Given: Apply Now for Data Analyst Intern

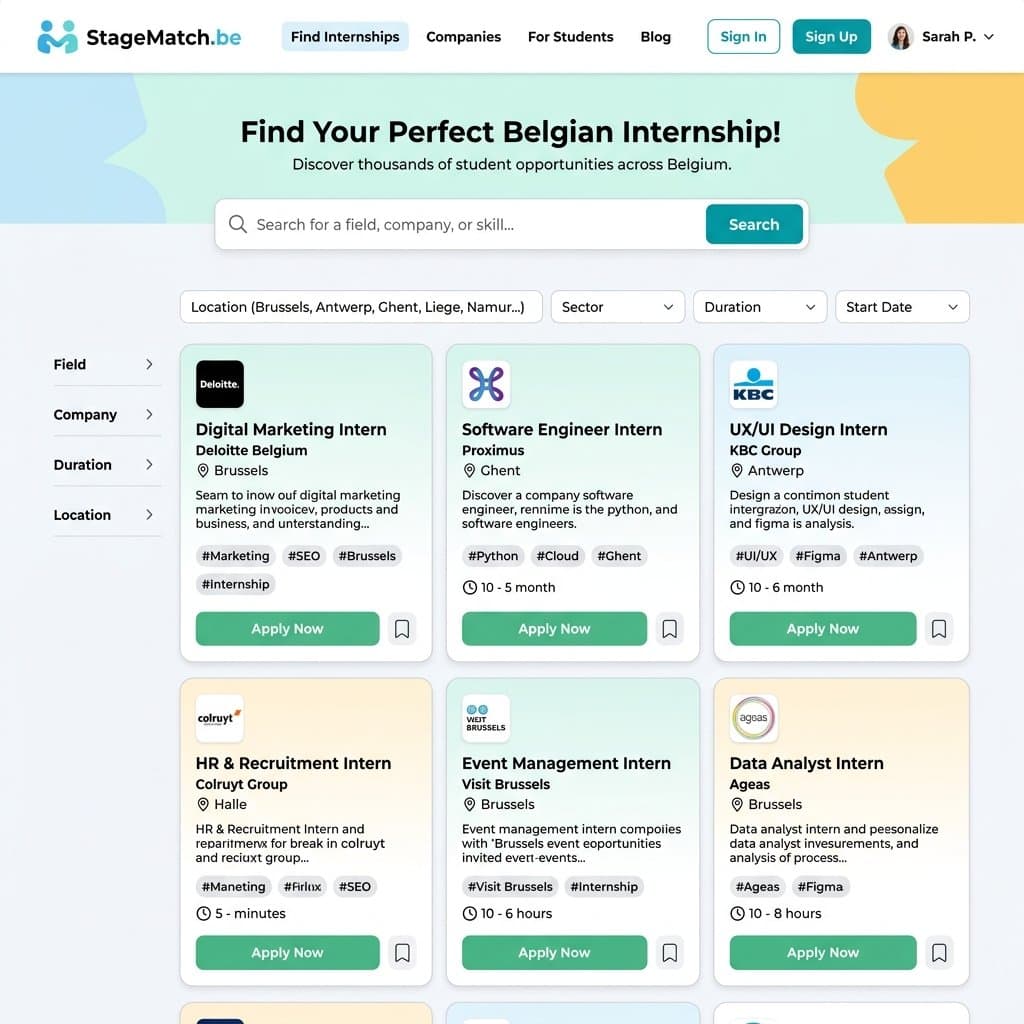Looking at the screenshot, I should point(822,952).
